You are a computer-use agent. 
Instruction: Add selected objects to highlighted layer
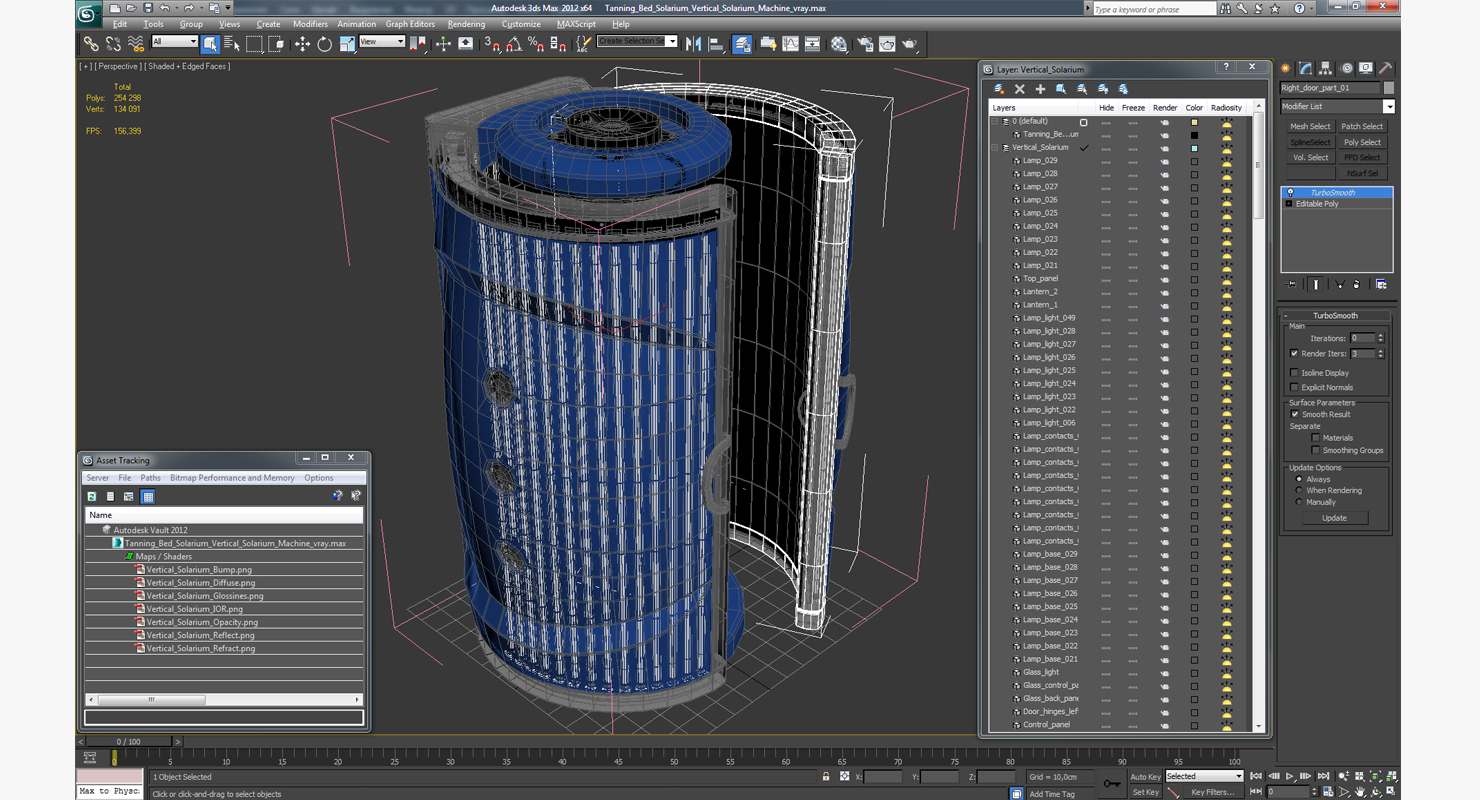coord(1040,89)
